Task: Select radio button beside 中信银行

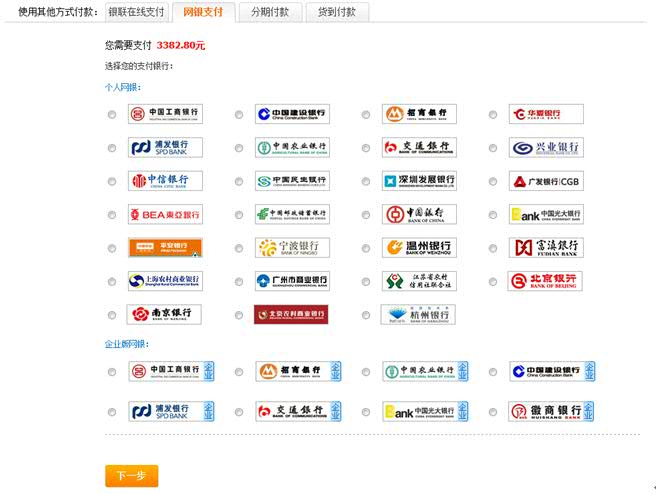Action: (x=112, y=181)
